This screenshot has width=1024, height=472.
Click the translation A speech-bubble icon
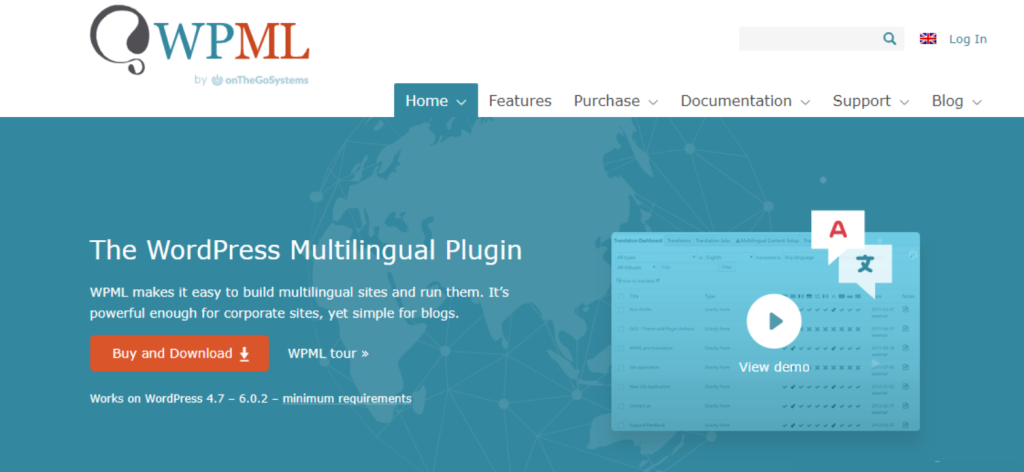(838, 235)
